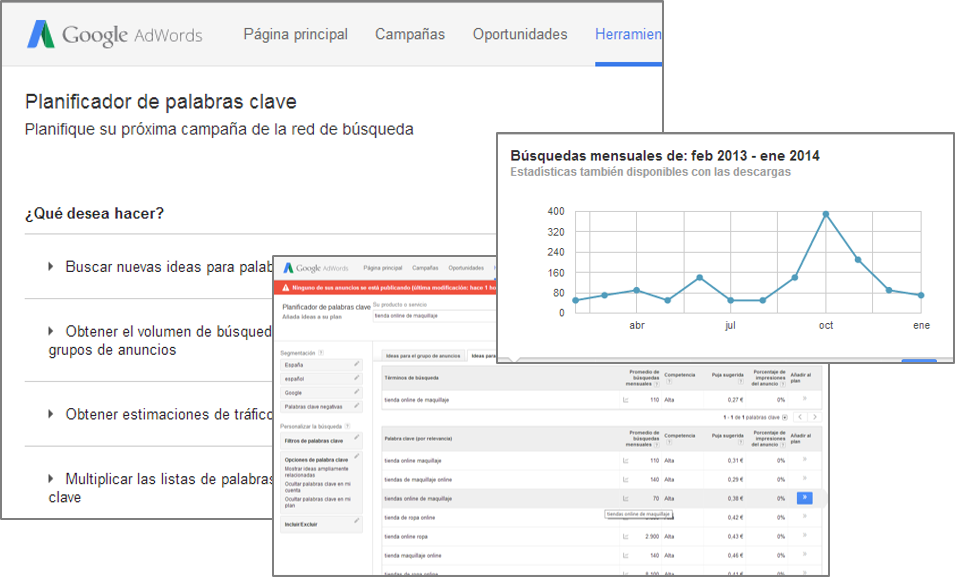Click 'Mostrar ideas ampliamente relacionadas' option
This screenshot has width=955, height=577.
pos(317,472)
